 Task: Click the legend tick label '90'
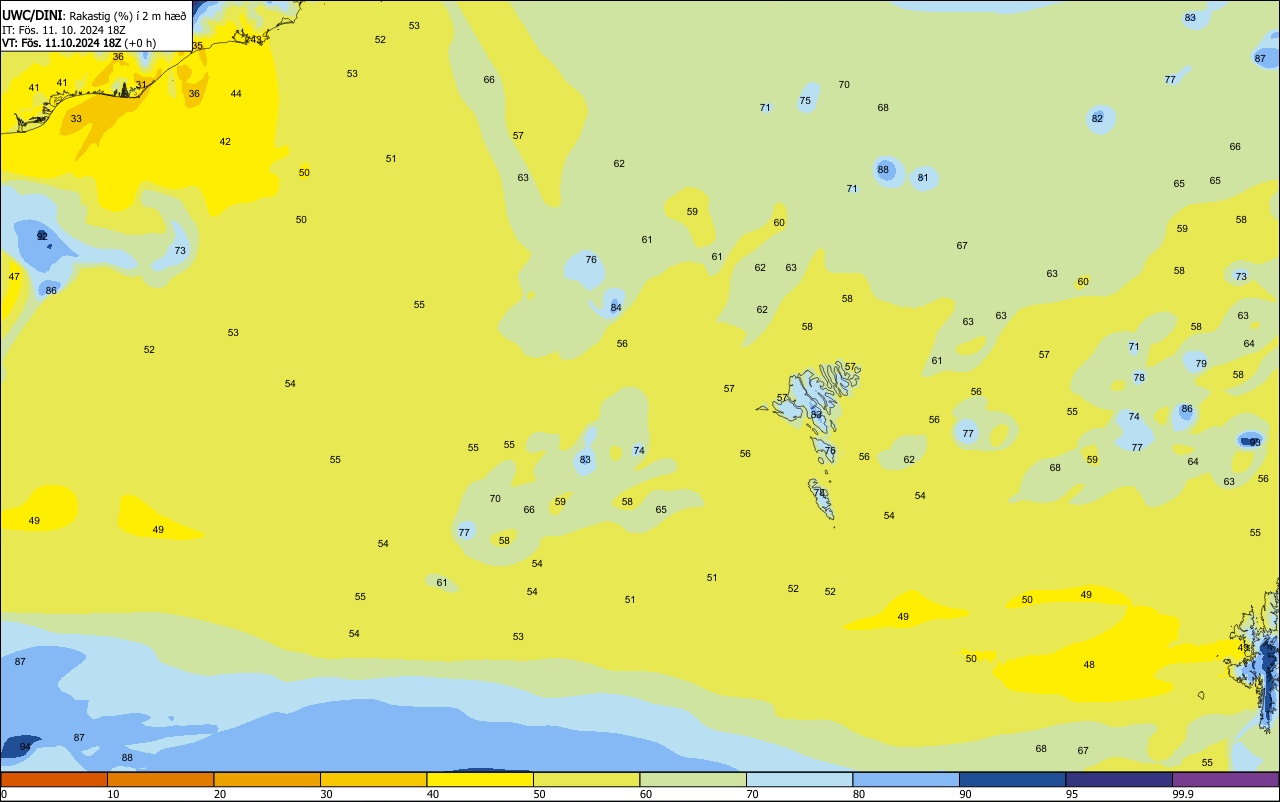pos(966,794)
